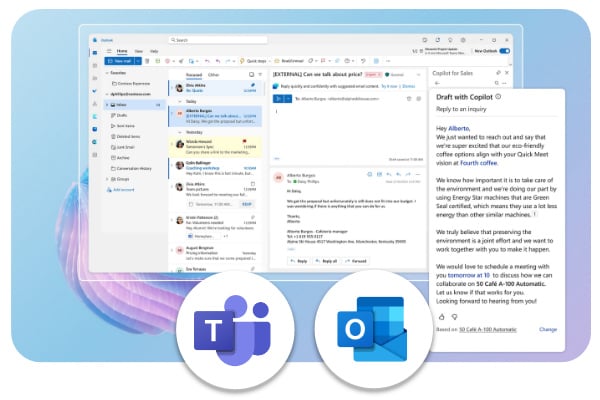Expand the Inbox folder

[107, 104]
